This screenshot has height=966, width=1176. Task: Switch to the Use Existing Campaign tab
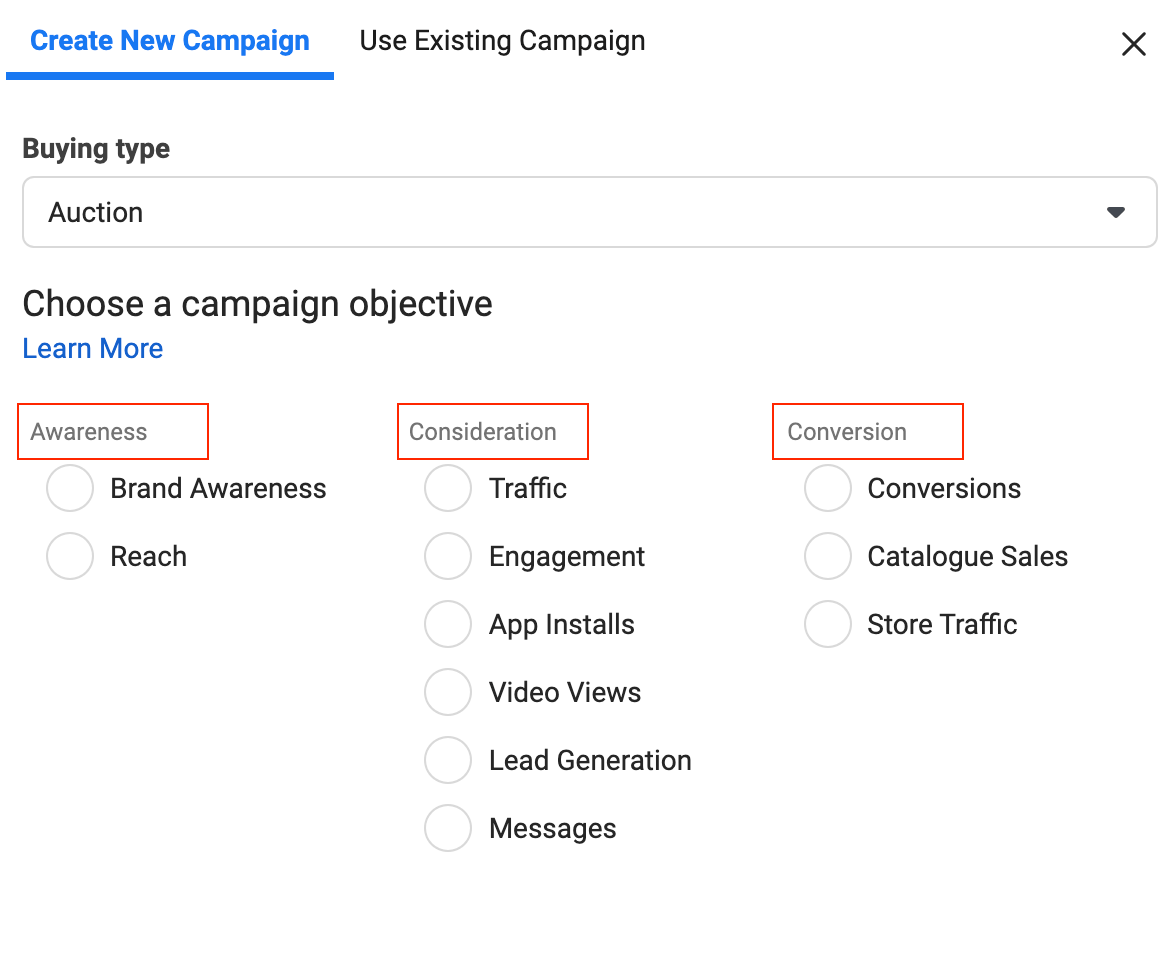click(502, 40)
